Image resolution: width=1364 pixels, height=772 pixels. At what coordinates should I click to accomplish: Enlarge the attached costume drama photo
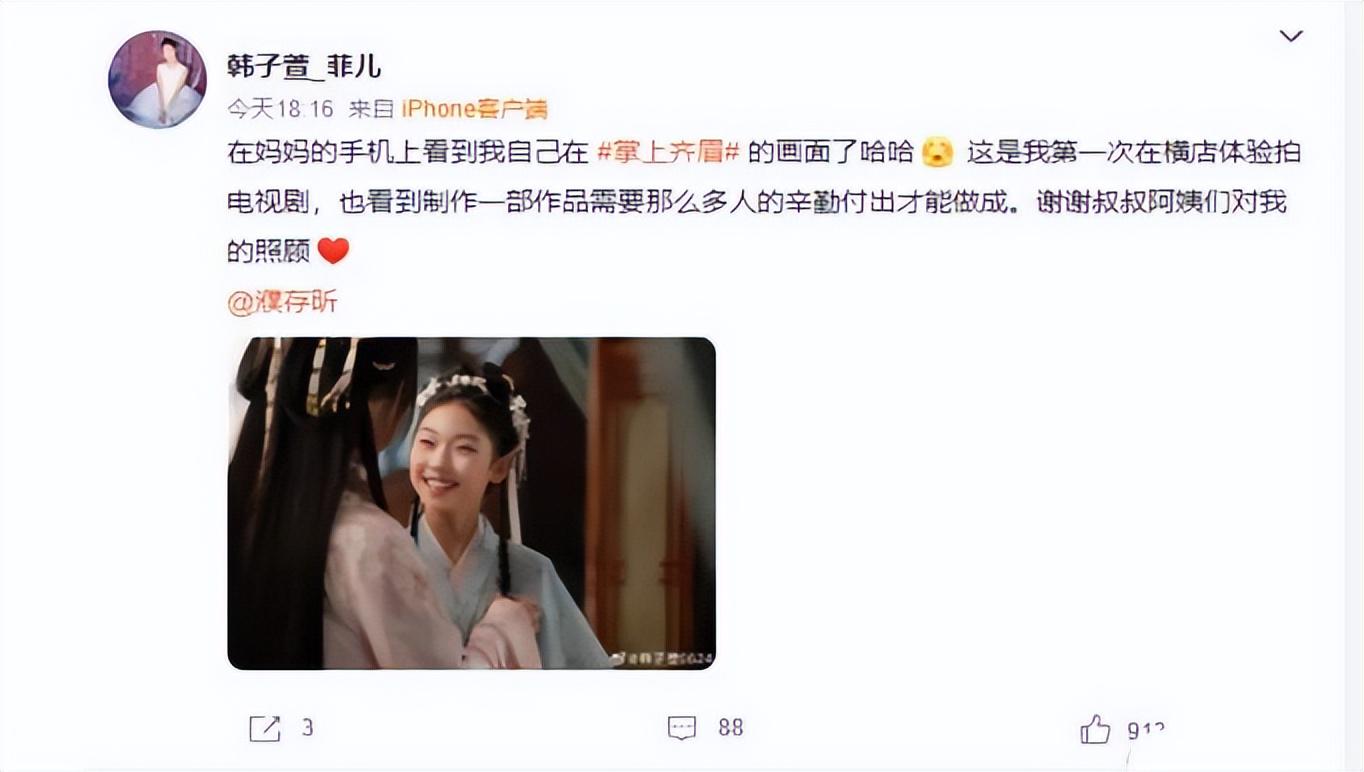coord(472,503)
